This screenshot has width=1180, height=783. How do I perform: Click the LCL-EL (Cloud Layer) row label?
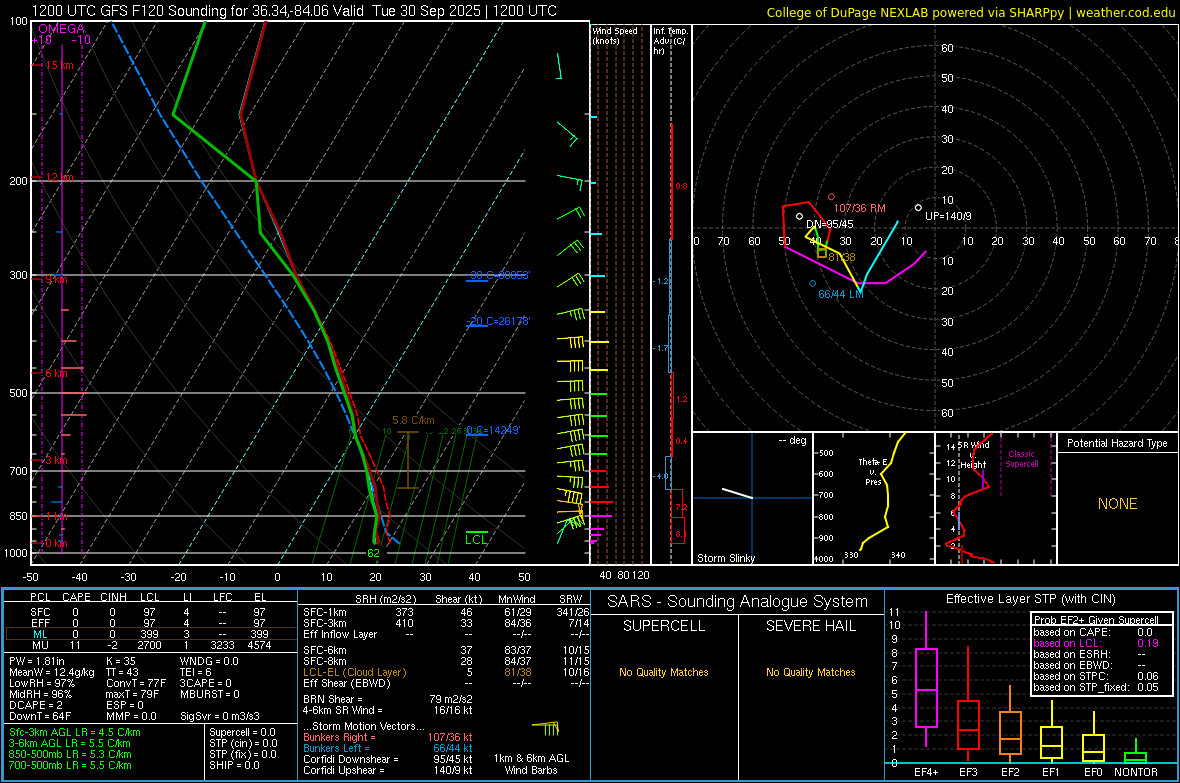(354, 672)
